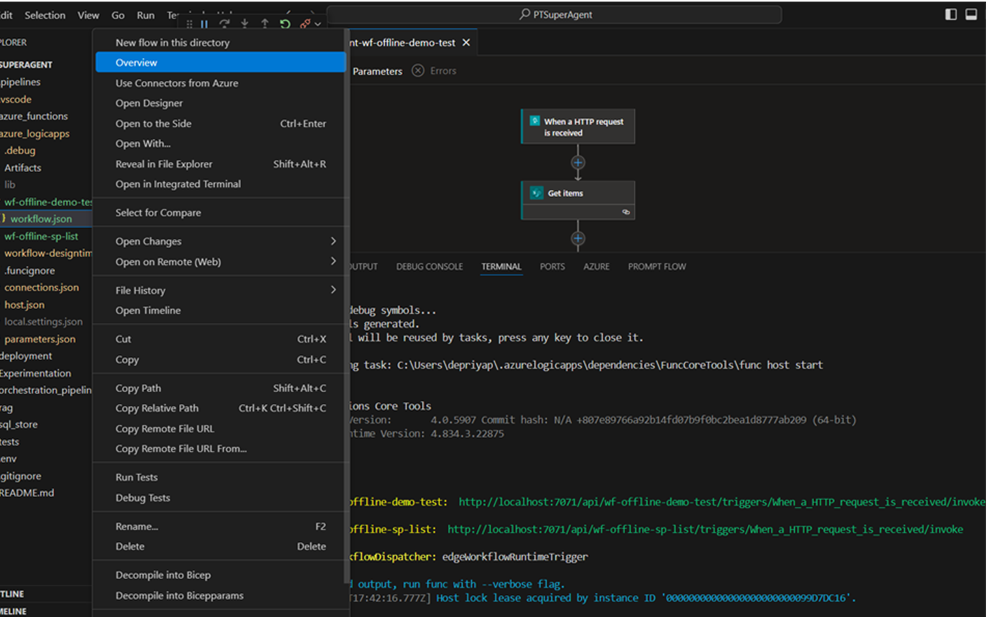
Task: Switch to the Prompt Flow panel tab
Action: (x=657, y=267)
